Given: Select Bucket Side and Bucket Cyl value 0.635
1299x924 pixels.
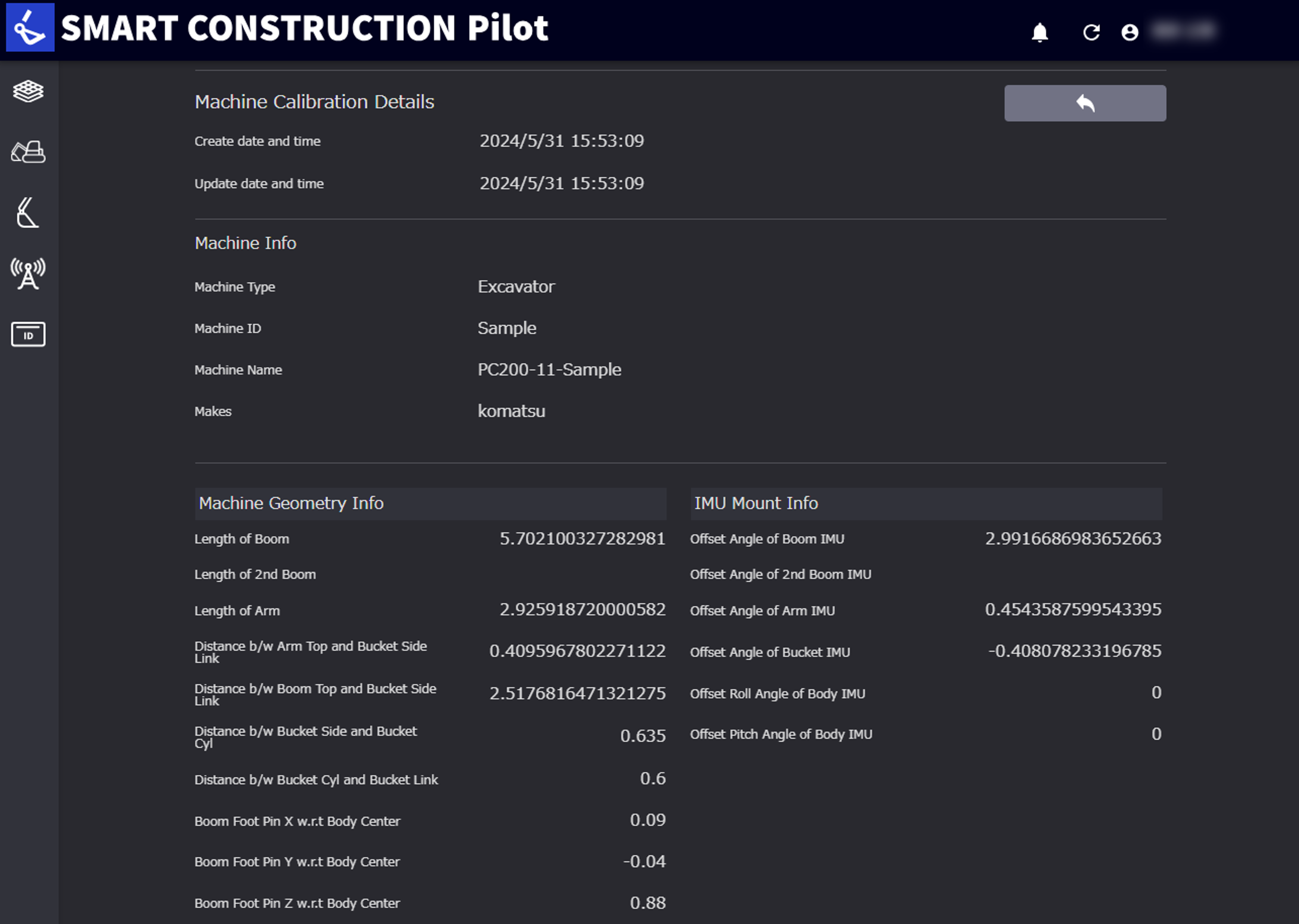Looking at the screenshot, I should 643,736.
